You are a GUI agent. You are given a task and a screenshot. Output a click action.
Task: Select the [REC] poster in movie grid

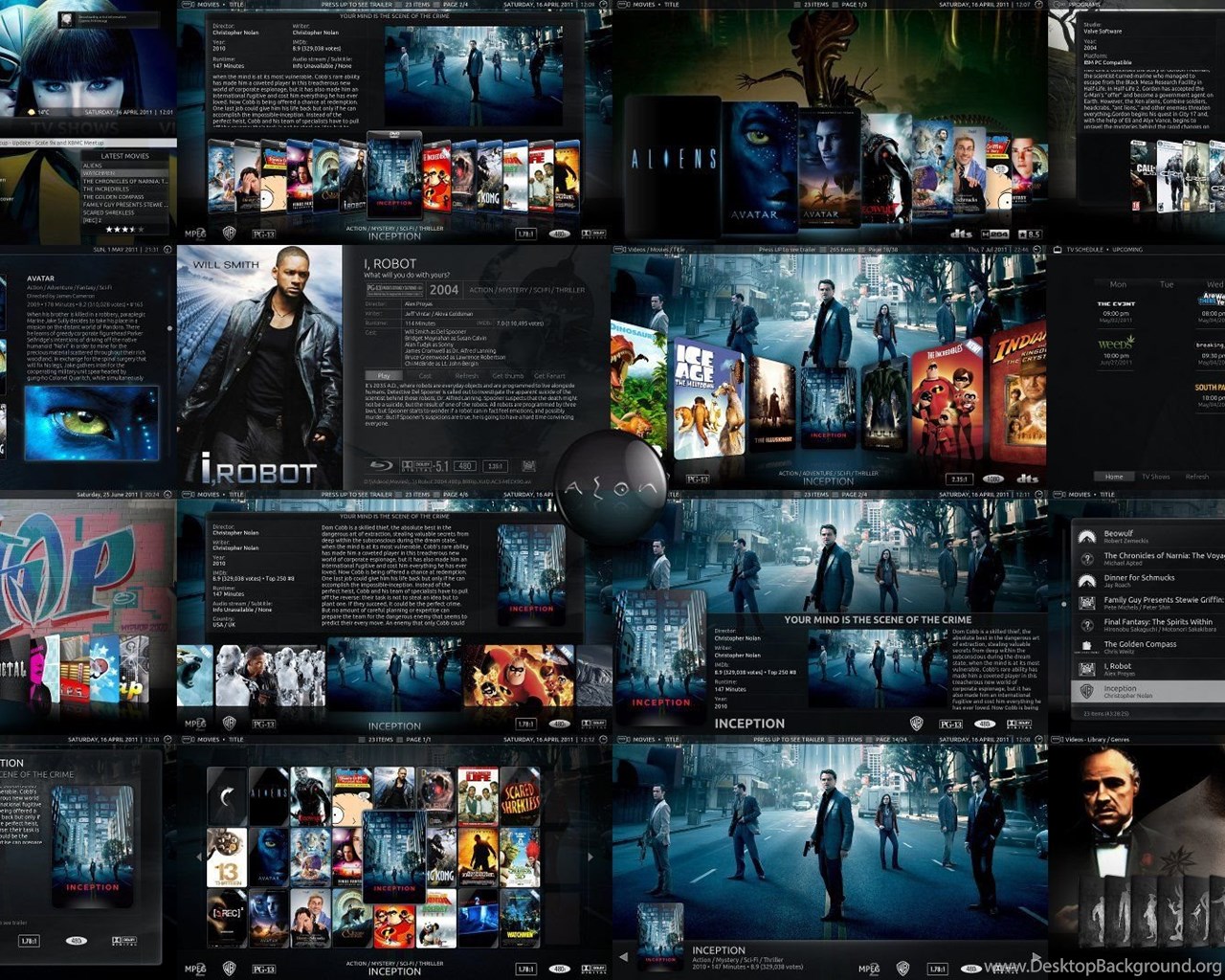tap(227, 918)
